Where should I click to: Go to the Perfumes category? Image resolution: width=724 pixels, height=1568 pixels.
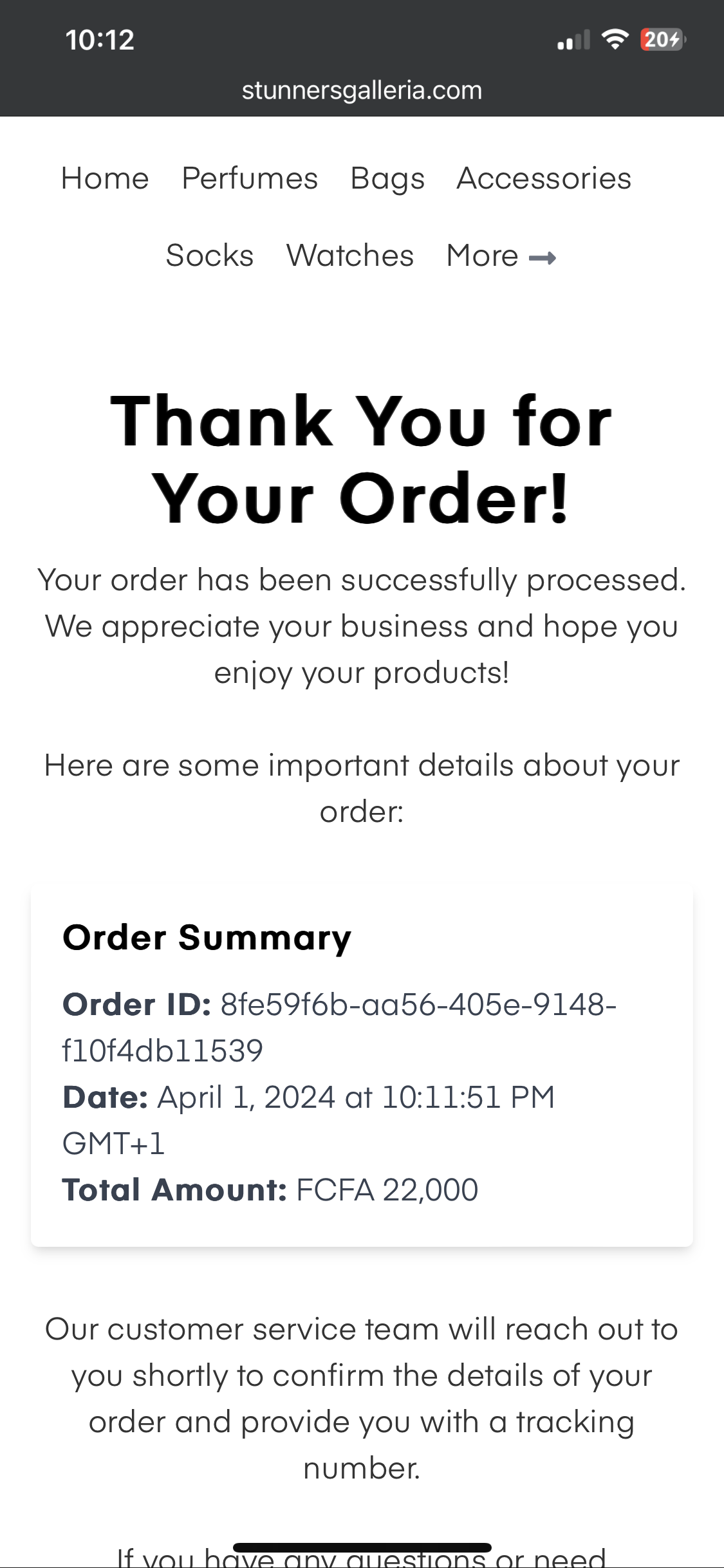tap(250, 178)
